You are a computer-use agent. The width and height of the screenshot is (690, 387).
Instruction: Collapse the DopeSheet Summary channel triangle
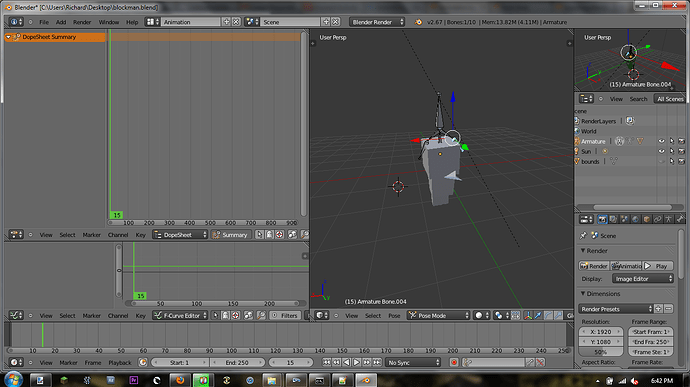(8, 37)
